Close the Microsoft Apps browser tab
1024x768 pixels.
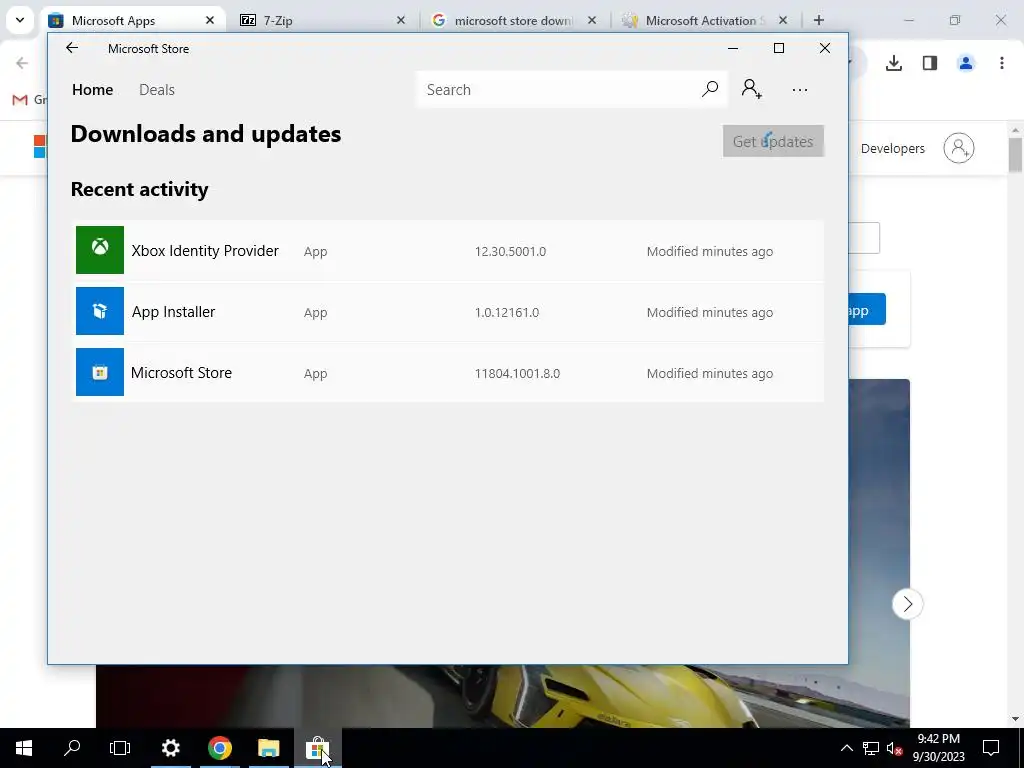point(210,20)
